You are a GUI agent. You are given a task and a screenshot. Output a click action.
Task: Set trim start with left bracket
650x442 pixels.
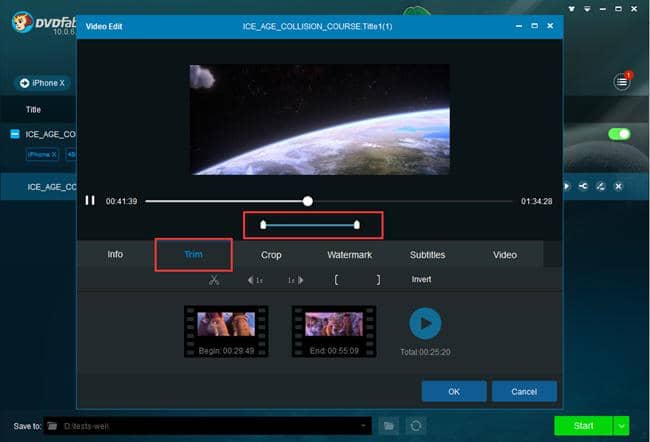pyautogui.click(x=336, y=280)
